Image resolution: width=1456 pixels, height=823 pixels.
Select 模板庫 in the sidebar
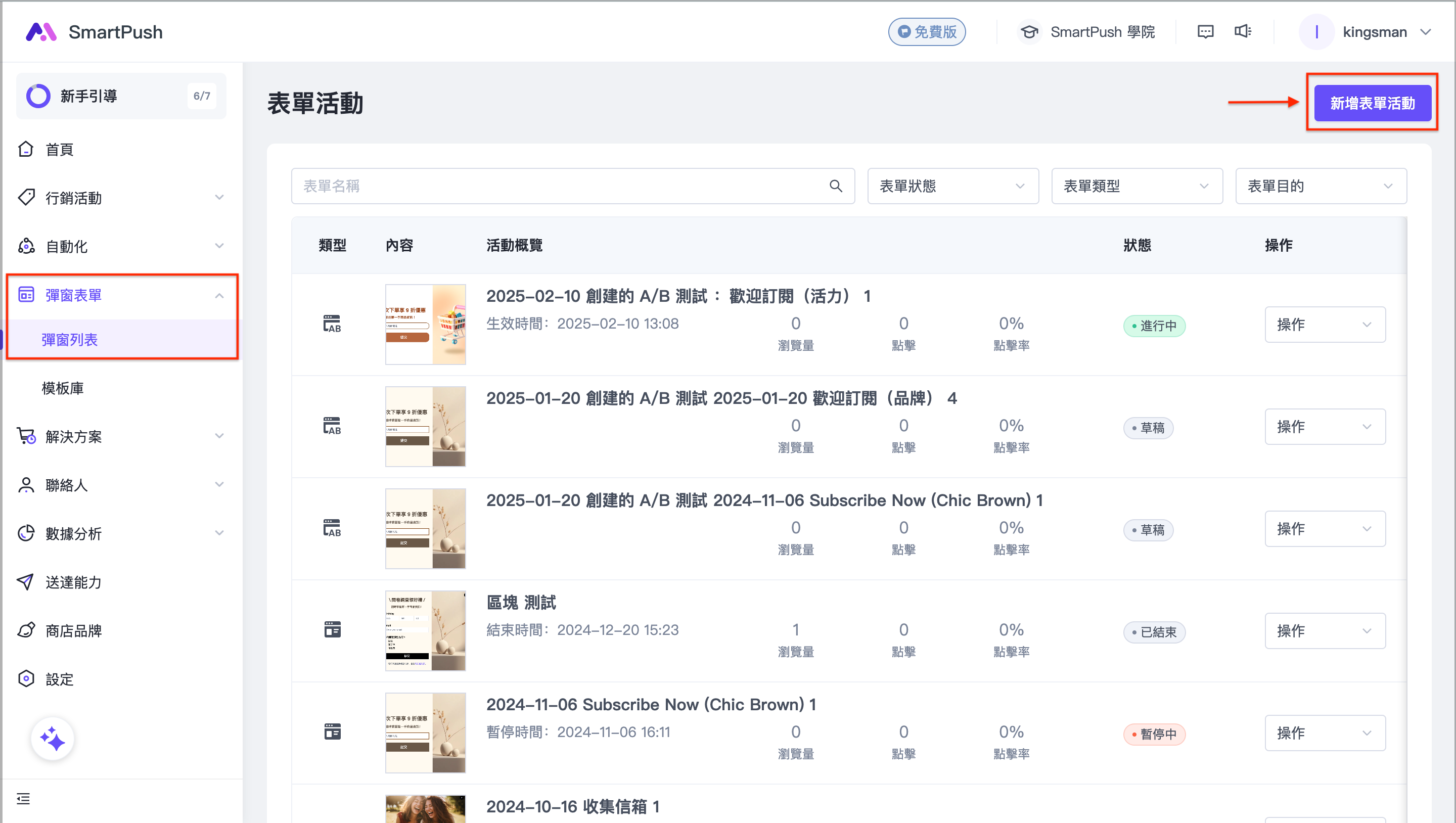pos(63,388)
